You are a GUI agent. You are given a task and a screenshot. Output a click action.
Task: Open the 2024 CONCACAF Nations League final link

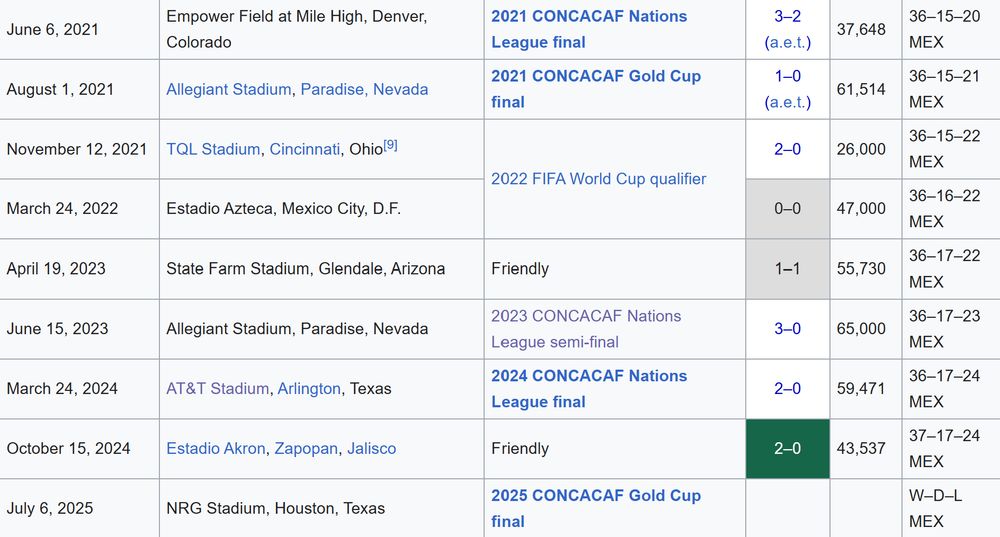pyautogui.click(x=589, y=389)
